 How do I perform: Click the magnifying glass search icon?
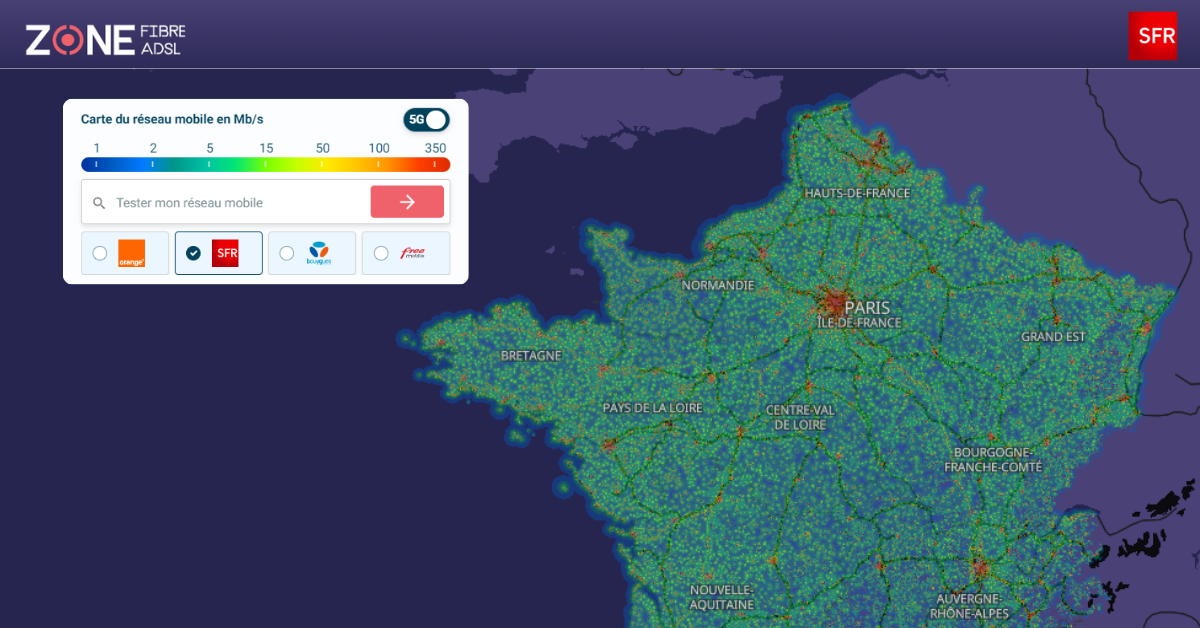[99, 202]
